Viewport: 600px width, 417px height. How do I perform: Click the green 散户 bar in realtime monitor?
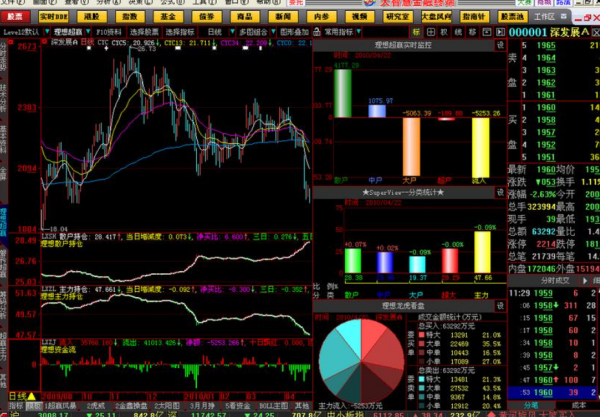pyautogui.click(x=343, y=93)
